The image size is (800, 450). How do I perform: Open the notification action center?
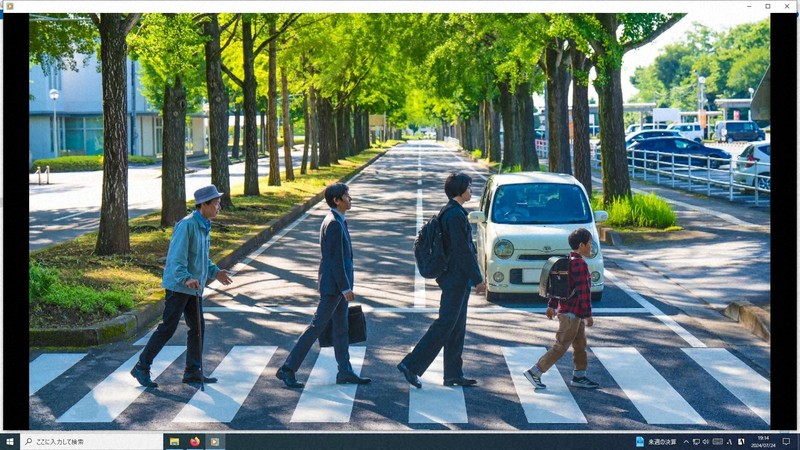[786, 441]
